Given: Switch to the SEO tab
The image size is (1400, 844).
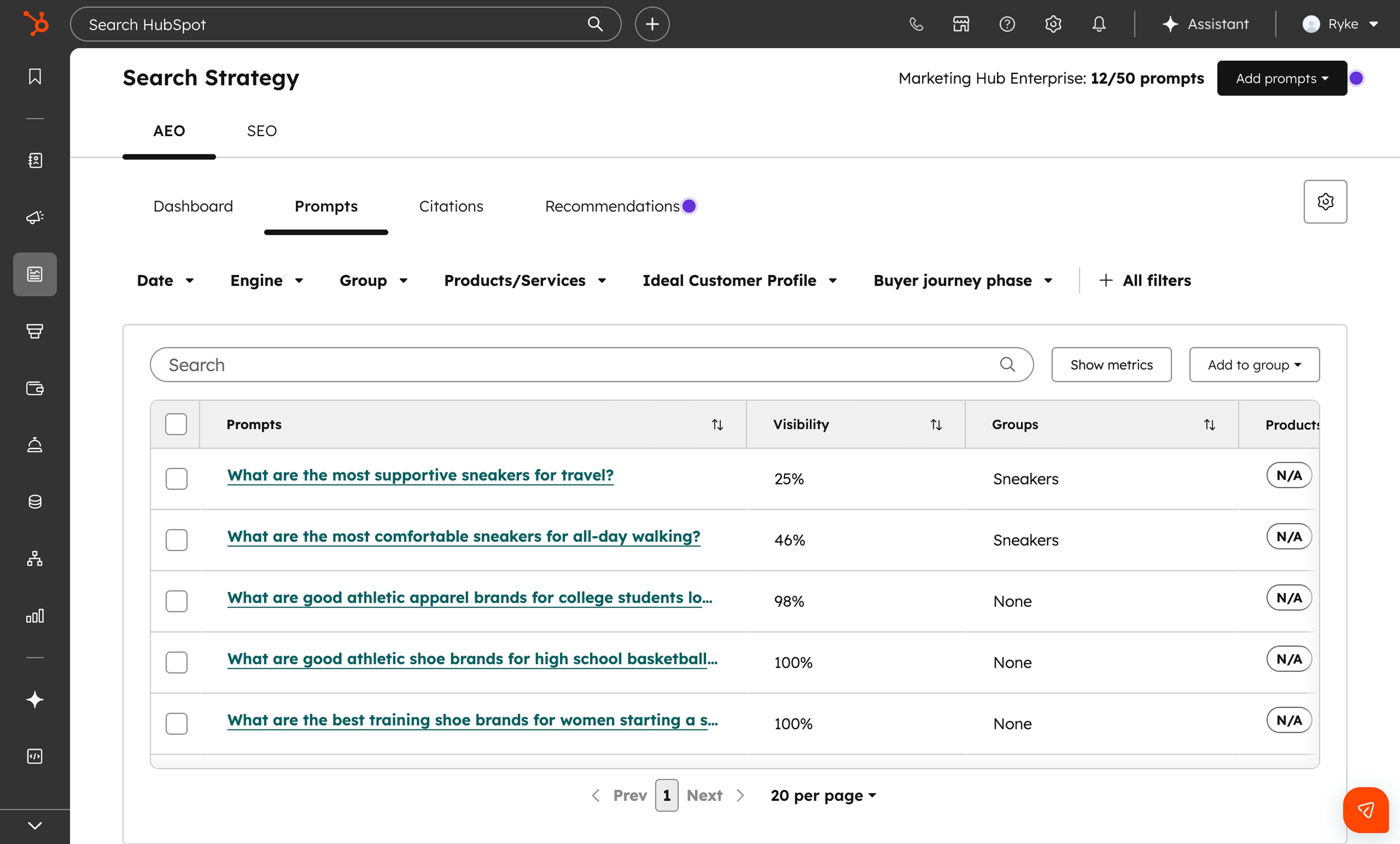Looking at the screenshot, I should [261, 130].
